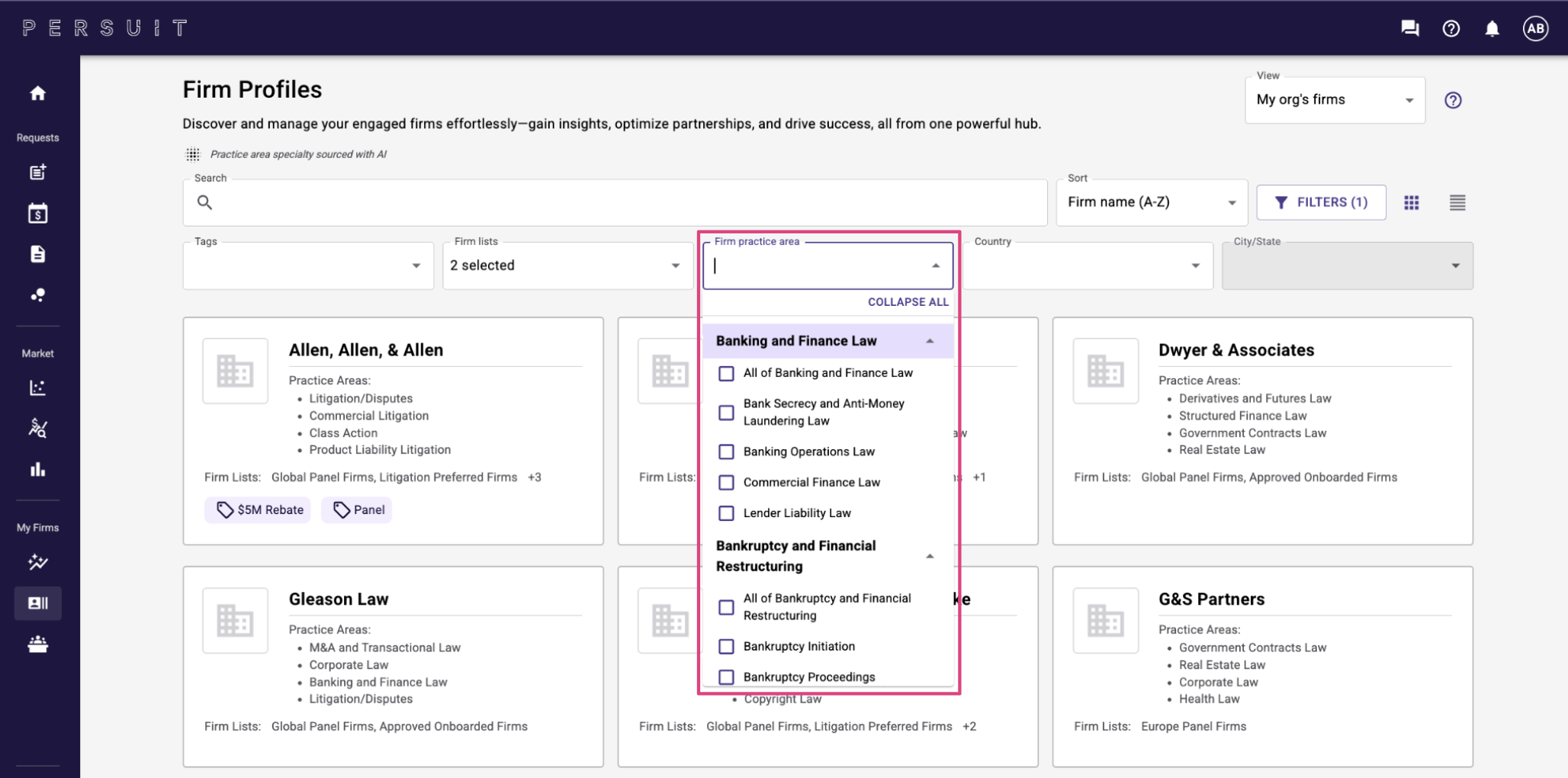Open the new request icon in sidebar

(x=37, y=172)
